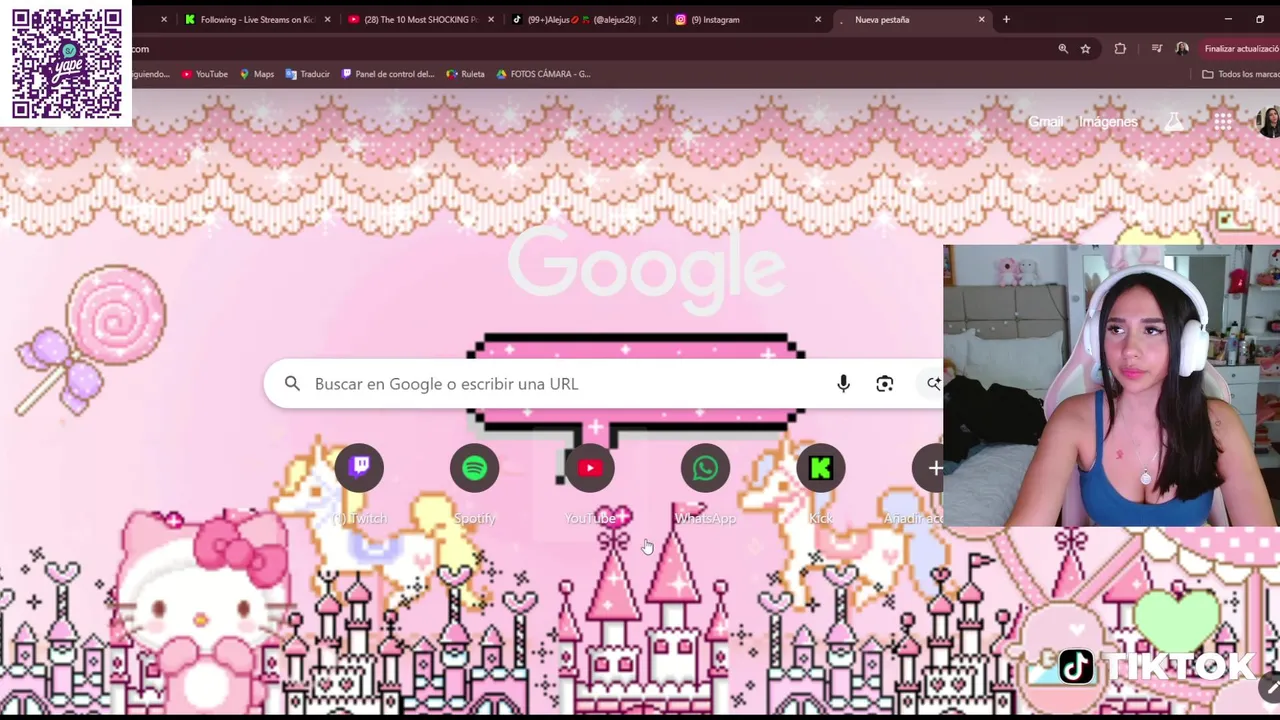Start voice search with microphone
This screenshot has height=720, width=1280.
point(843,384)
